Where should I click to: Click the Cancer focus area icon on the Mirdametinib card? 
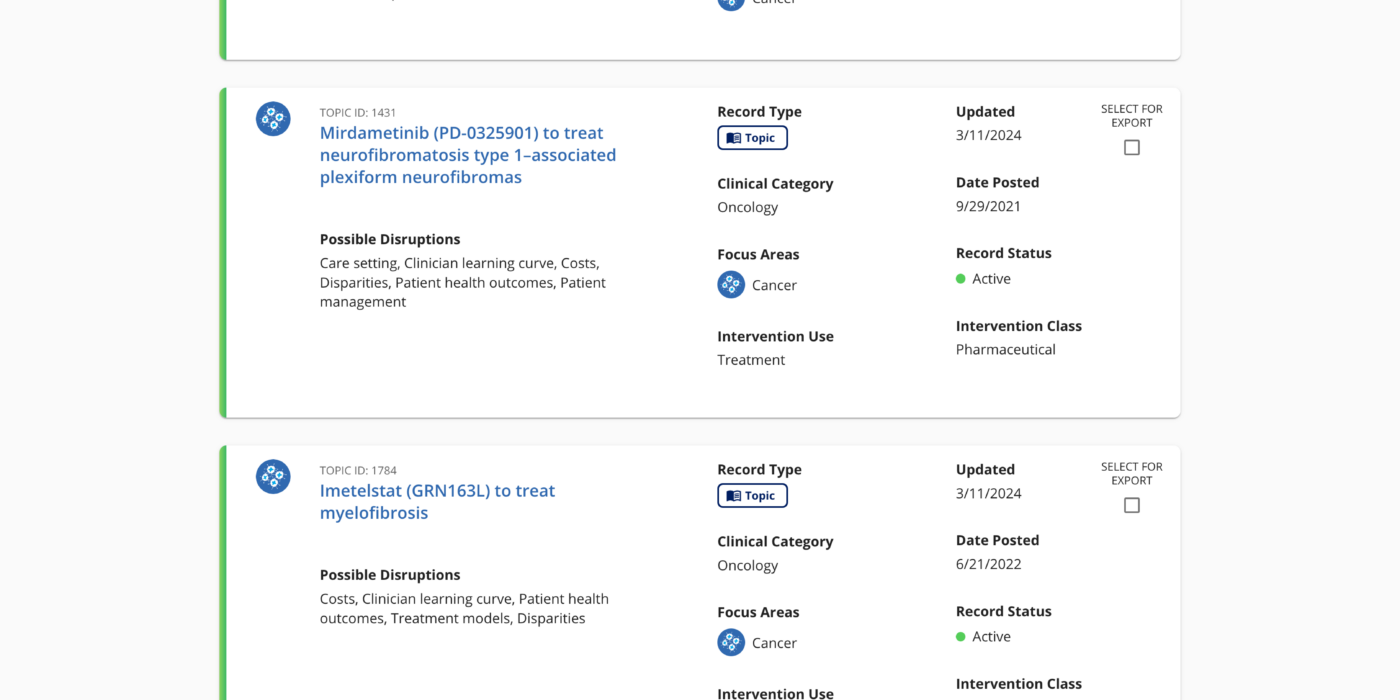(731, 284)
